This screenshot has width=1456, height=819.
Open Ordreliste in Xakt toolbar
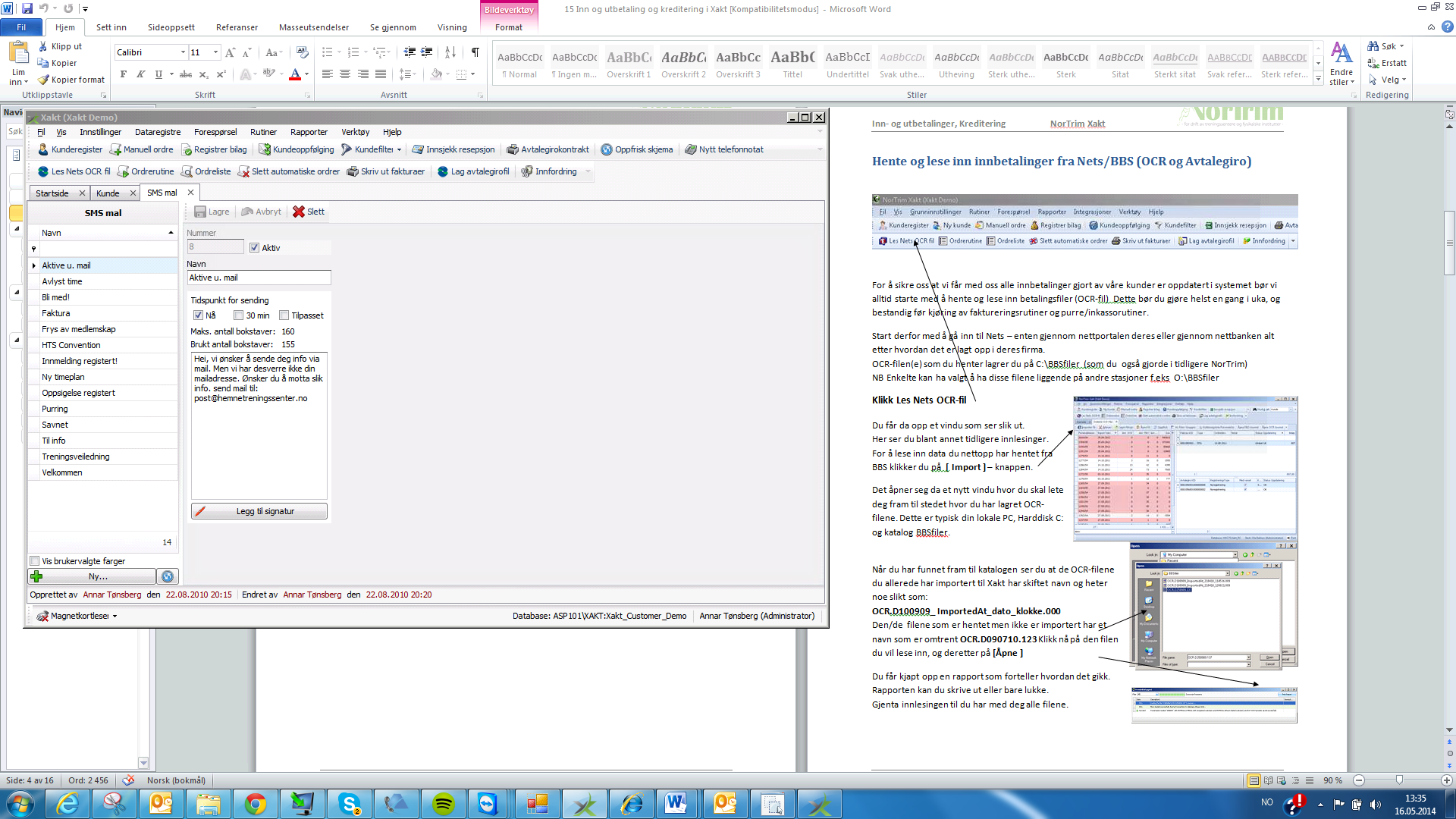tap(206, 171)
